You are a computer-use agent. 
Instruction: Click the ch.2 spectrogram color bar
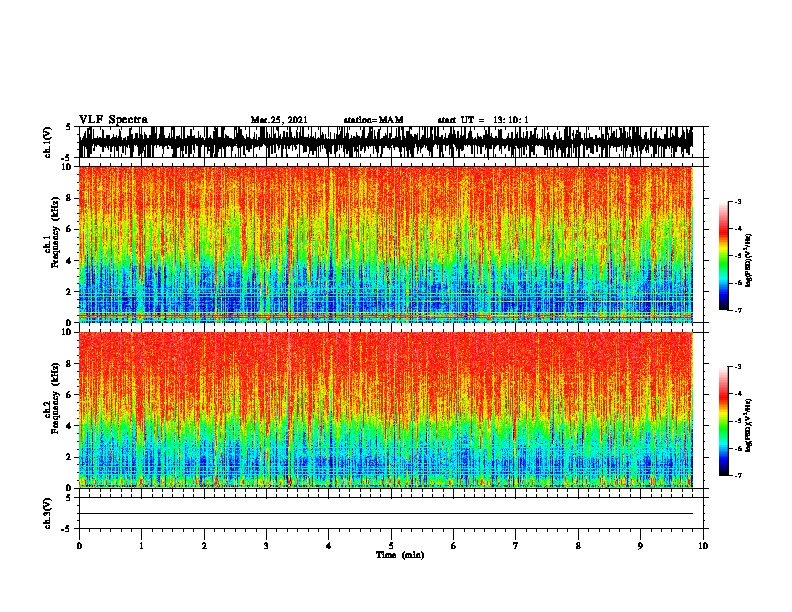[x=724, y=421]
